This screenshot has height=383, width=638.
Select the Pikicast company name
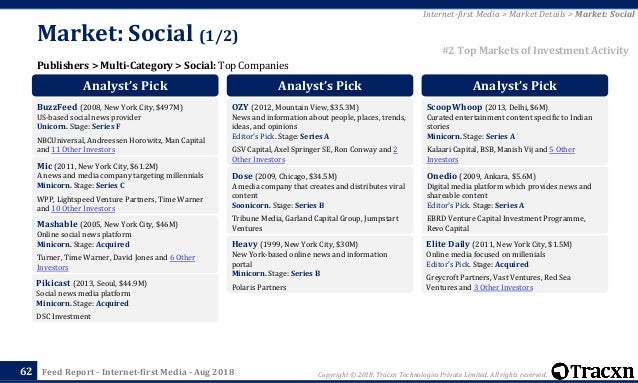53,283
